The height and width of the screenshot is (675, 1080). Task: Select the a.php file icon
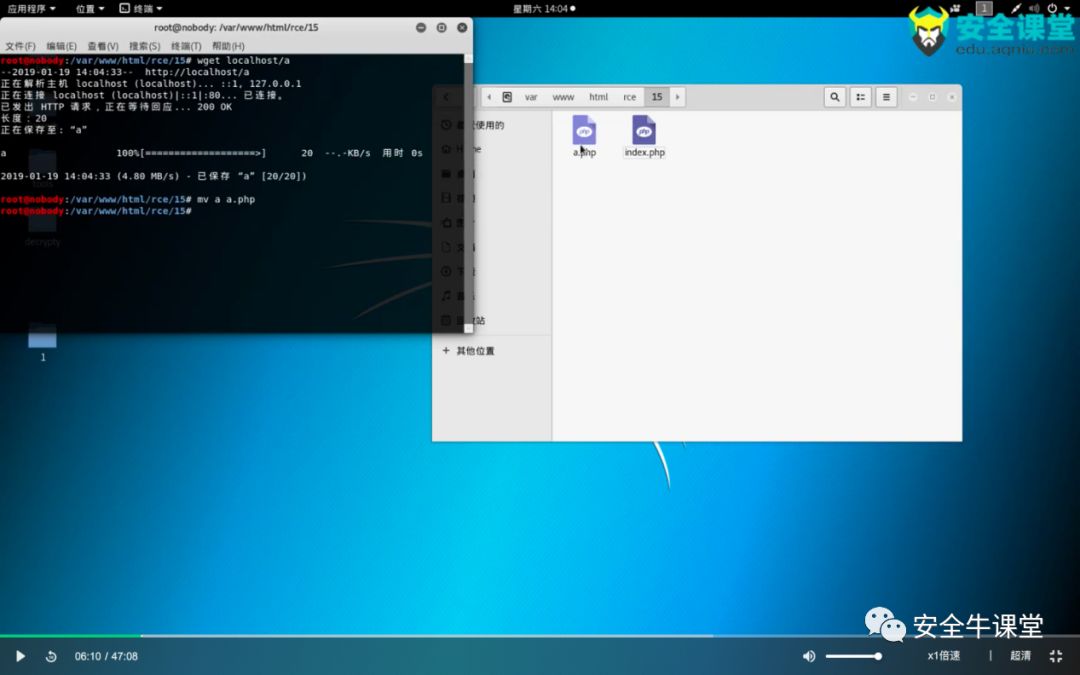(584, 130)
